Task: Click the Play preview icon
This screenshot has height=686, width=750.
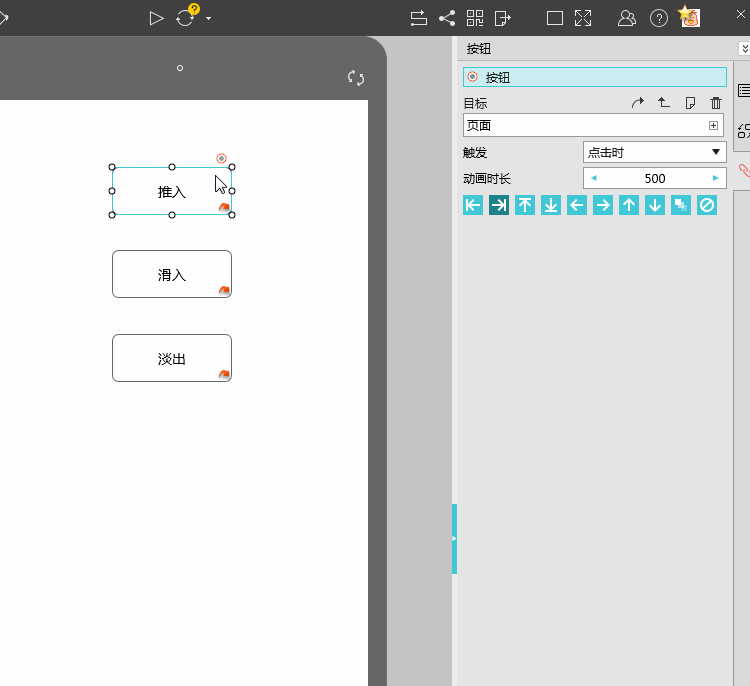Action: [156, 19]
